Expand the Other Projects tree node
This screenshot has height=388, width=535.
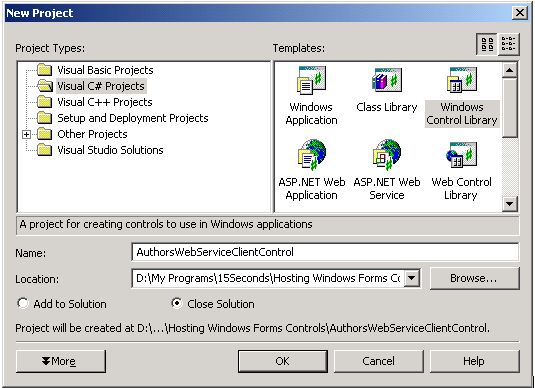(x=26, y=134)
